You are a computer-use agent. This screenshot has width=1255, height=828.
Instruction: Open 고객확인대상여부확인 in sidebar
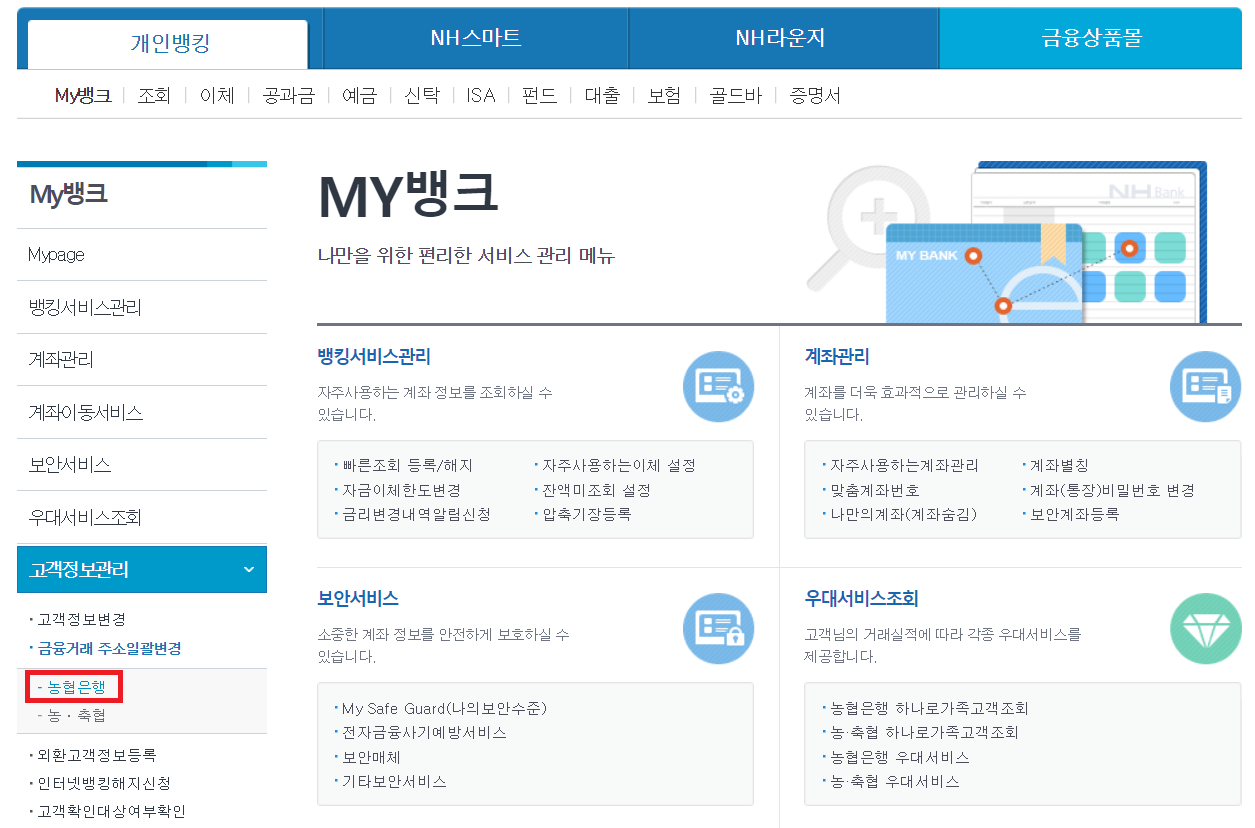point(111,812)
